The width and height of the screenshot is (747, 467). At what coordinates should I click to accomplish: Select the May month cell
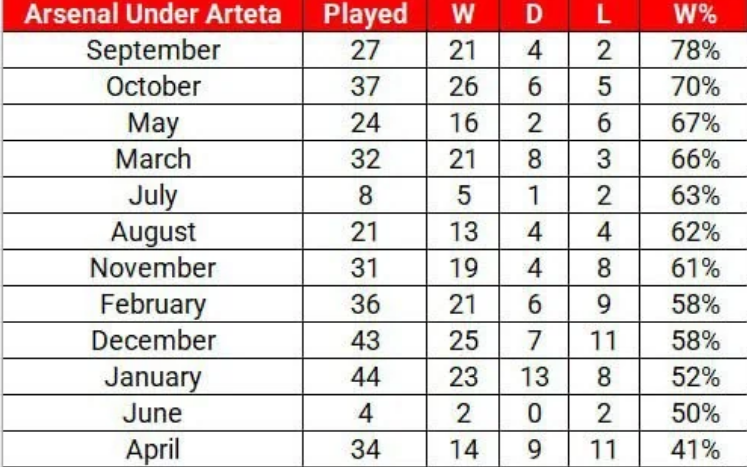153,122
